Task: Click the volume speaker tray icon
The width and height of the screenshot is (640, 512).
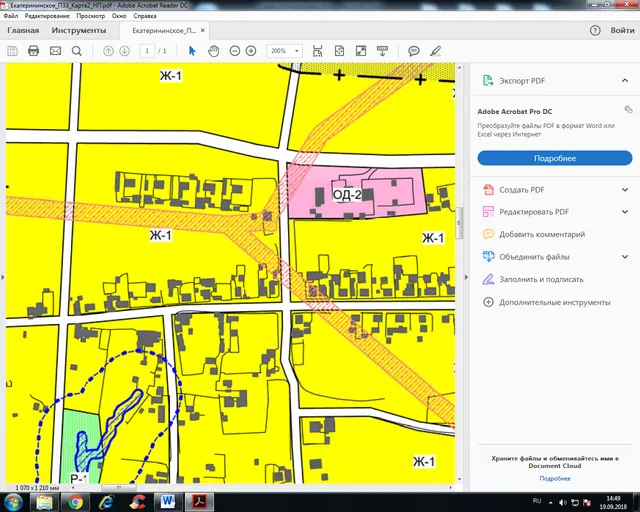Action: [x=563, y=502]
